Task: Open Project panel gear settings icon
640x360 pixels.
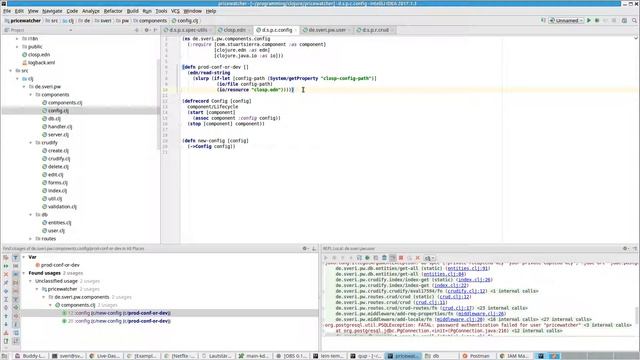Action: [x=147, y=30]
